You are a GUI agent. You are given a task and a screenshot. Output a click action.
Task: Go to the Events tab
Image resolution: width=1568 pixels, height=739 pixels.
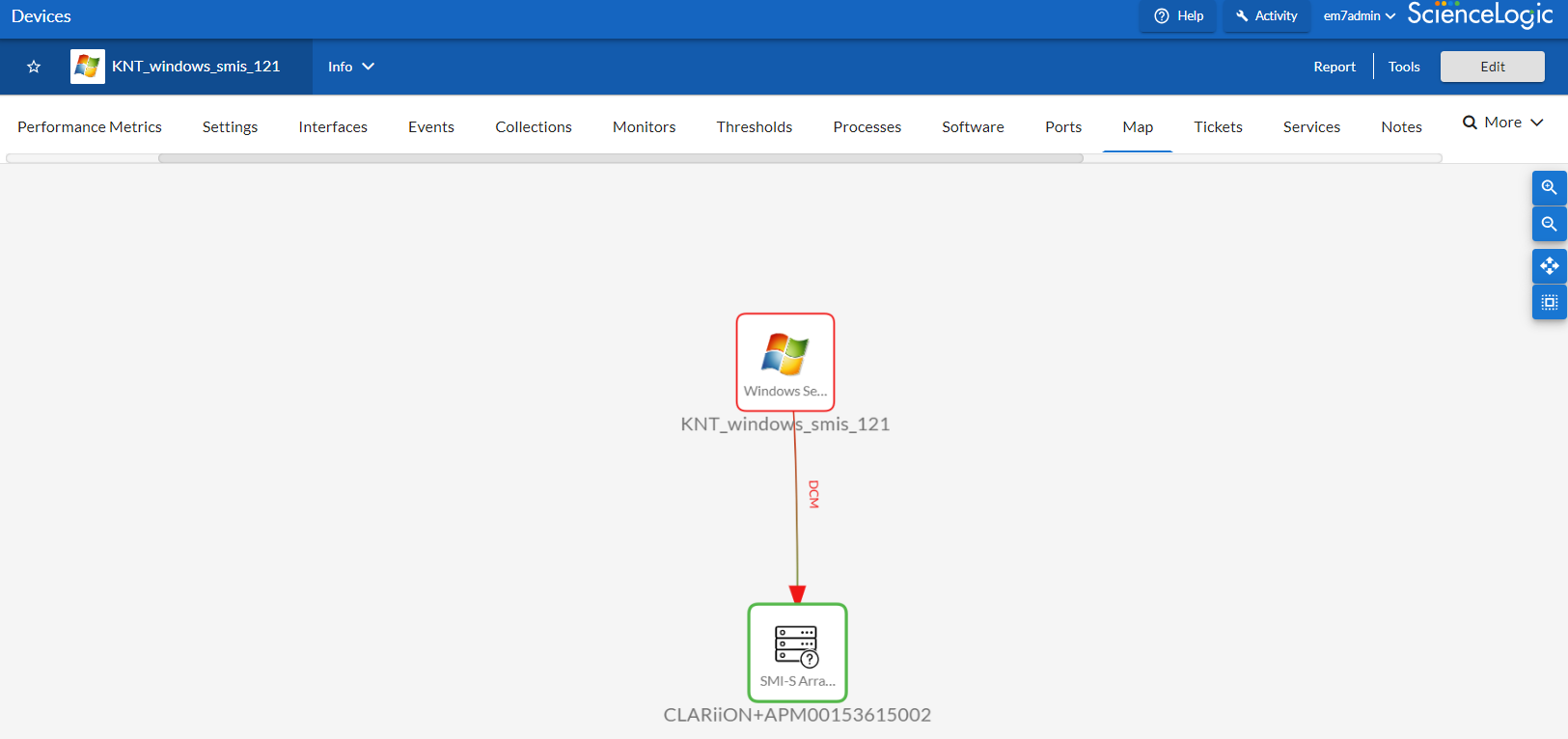(x=431, y=126)
